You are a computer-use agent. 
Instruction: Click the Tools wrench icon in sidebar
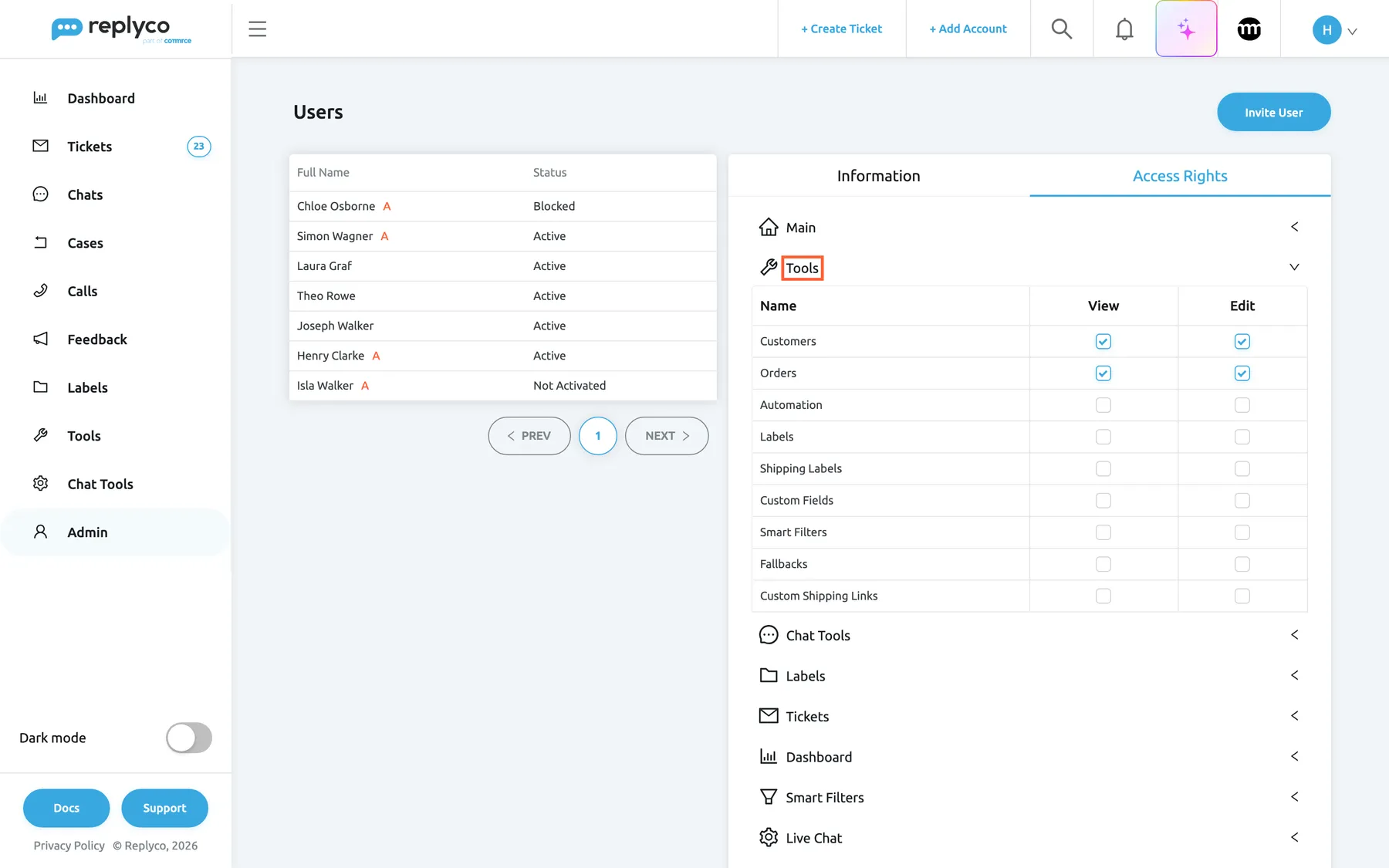click(40, 435)
